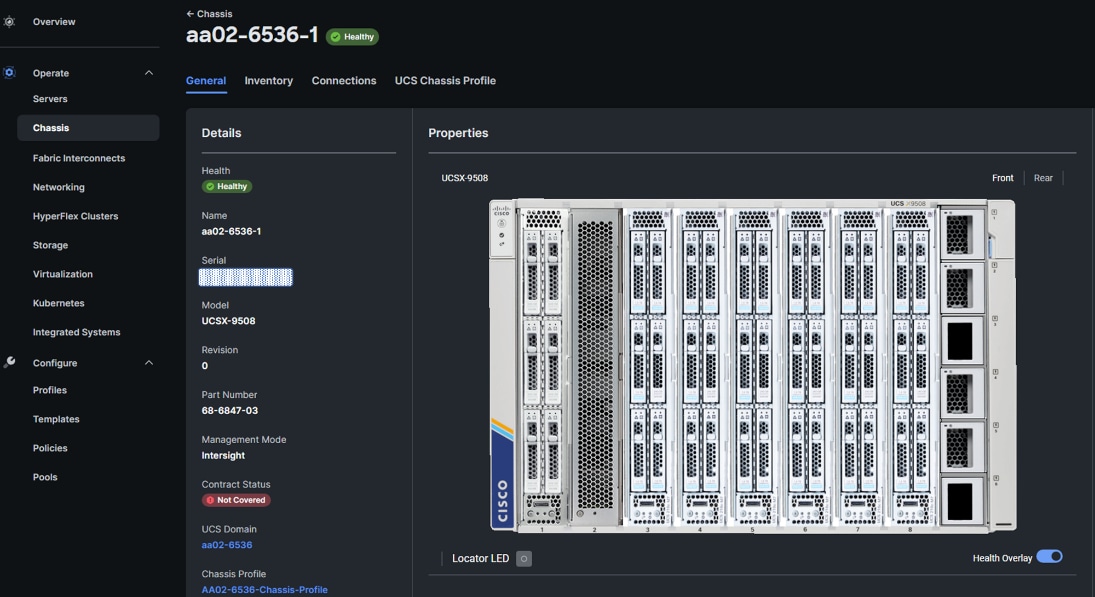
Task: Open the Inventory tab
Action: (269, 81)
